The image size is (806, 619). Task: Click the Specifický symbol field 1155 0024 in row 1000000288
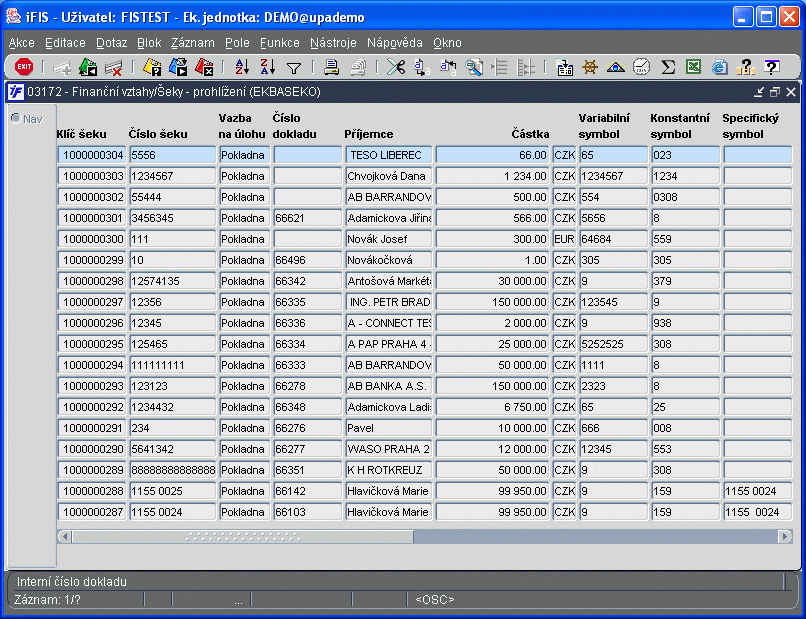pyautogui.click(x=758, y=491)
